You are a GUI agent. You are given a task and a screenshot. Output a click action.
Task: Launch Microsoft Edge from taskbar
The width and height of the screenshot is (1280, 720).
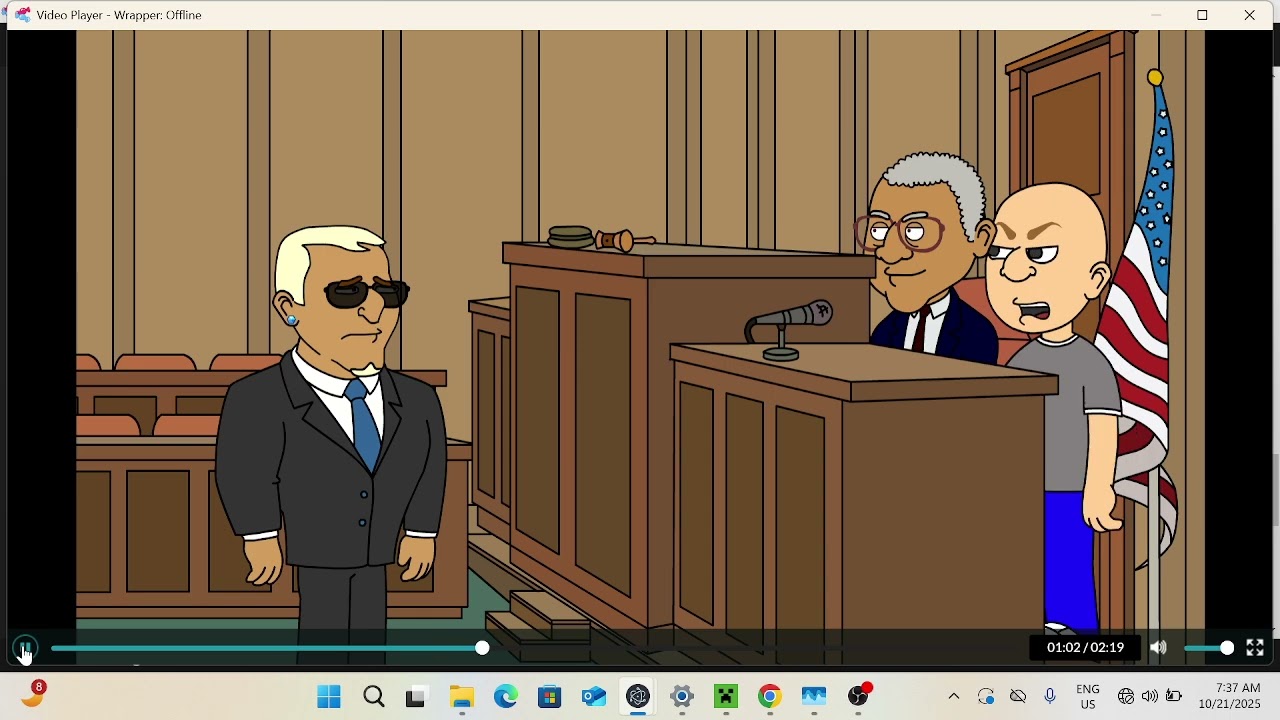pyautogui.click(x=505, y=696)
